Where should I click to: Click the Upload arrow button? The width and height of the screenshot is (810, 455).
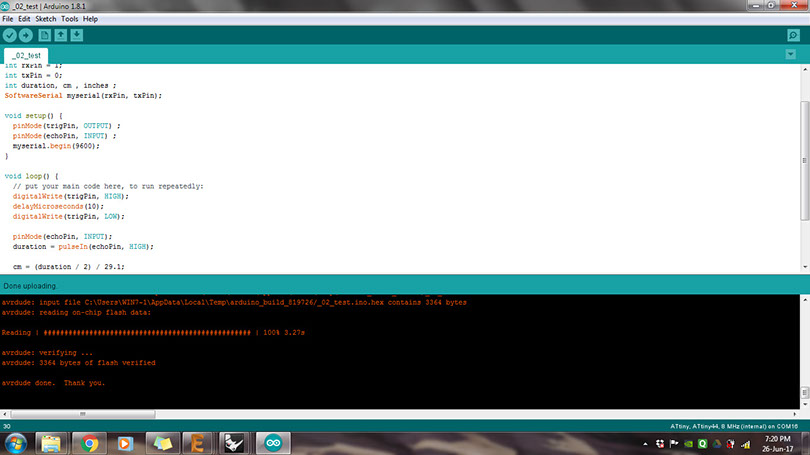point(25,35)
